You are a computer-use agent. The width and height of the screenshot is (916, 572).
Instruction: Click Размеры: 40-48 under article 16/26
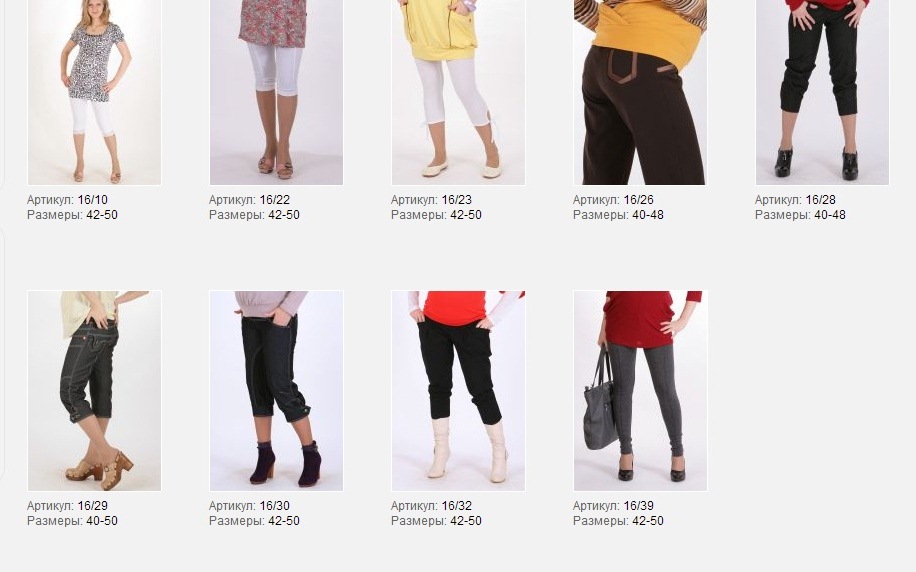618,215
